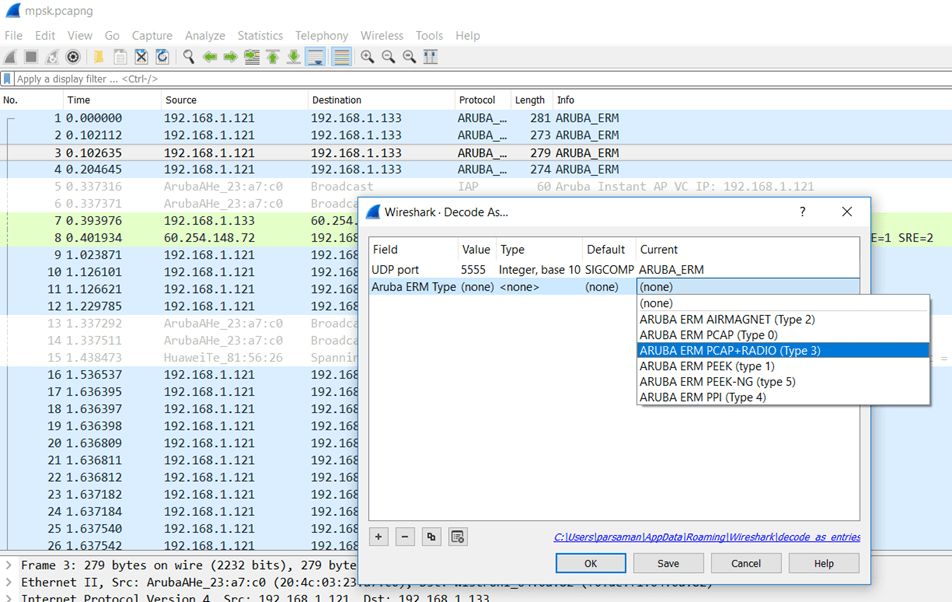
Task: Toggle auto-scroll during live capture
Action: [315, 57]
